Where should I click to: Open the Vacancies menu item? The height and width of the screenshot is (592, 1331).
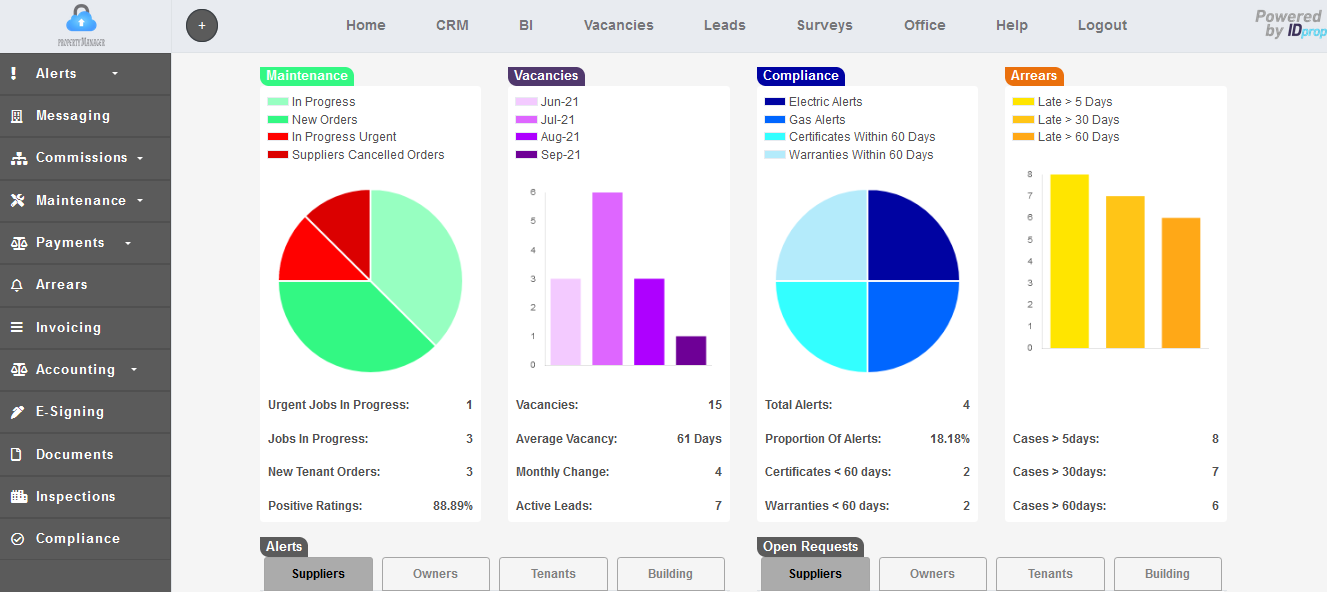pos(618,25)
